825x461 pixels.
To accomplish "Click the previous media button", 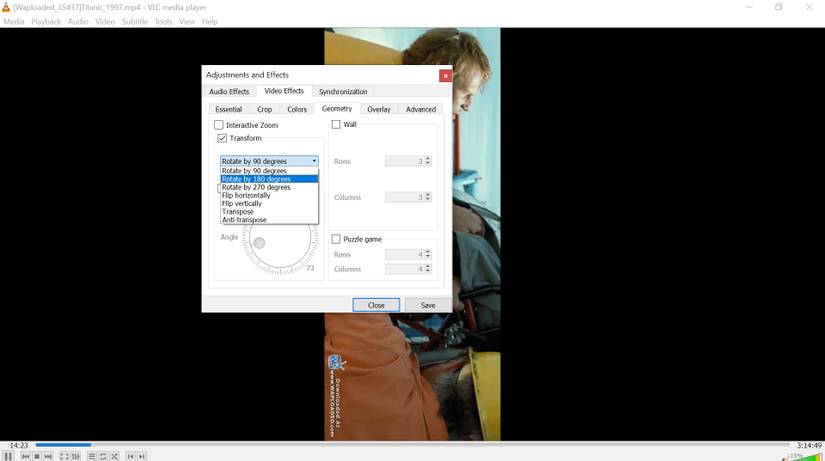I will pyautogui.click(x=25, y=456).
